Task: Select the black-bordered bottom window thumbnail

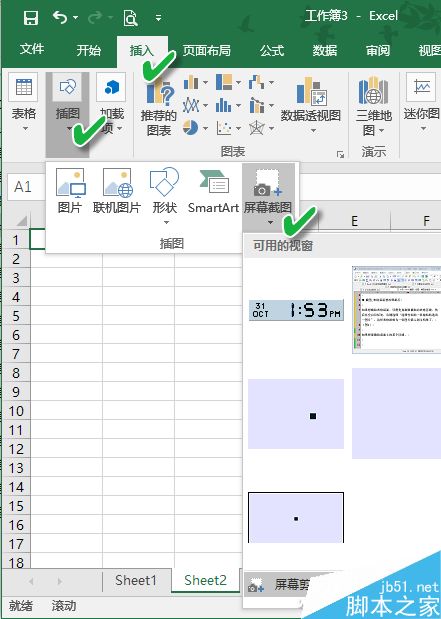Action: click(296, 518)
